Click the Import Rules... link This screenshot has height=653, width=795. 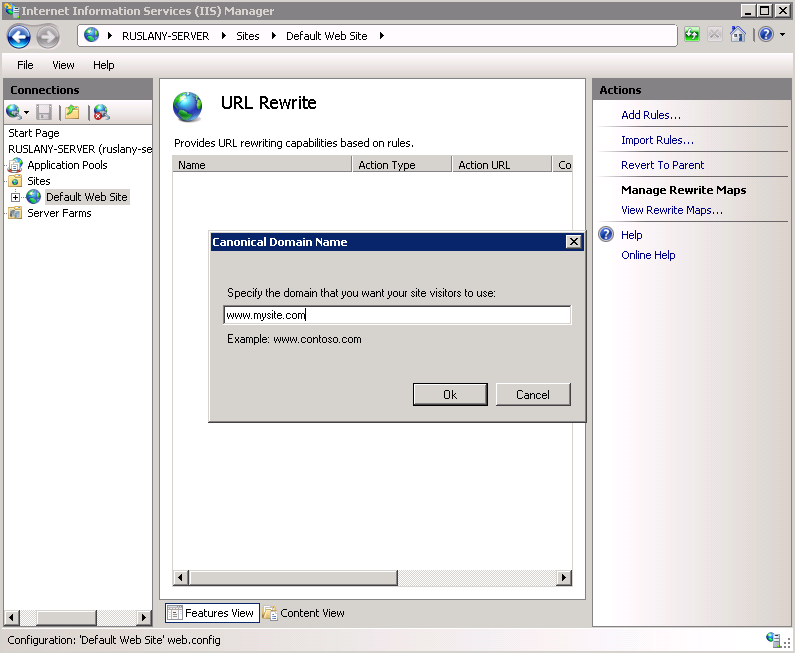pos(657,140)
